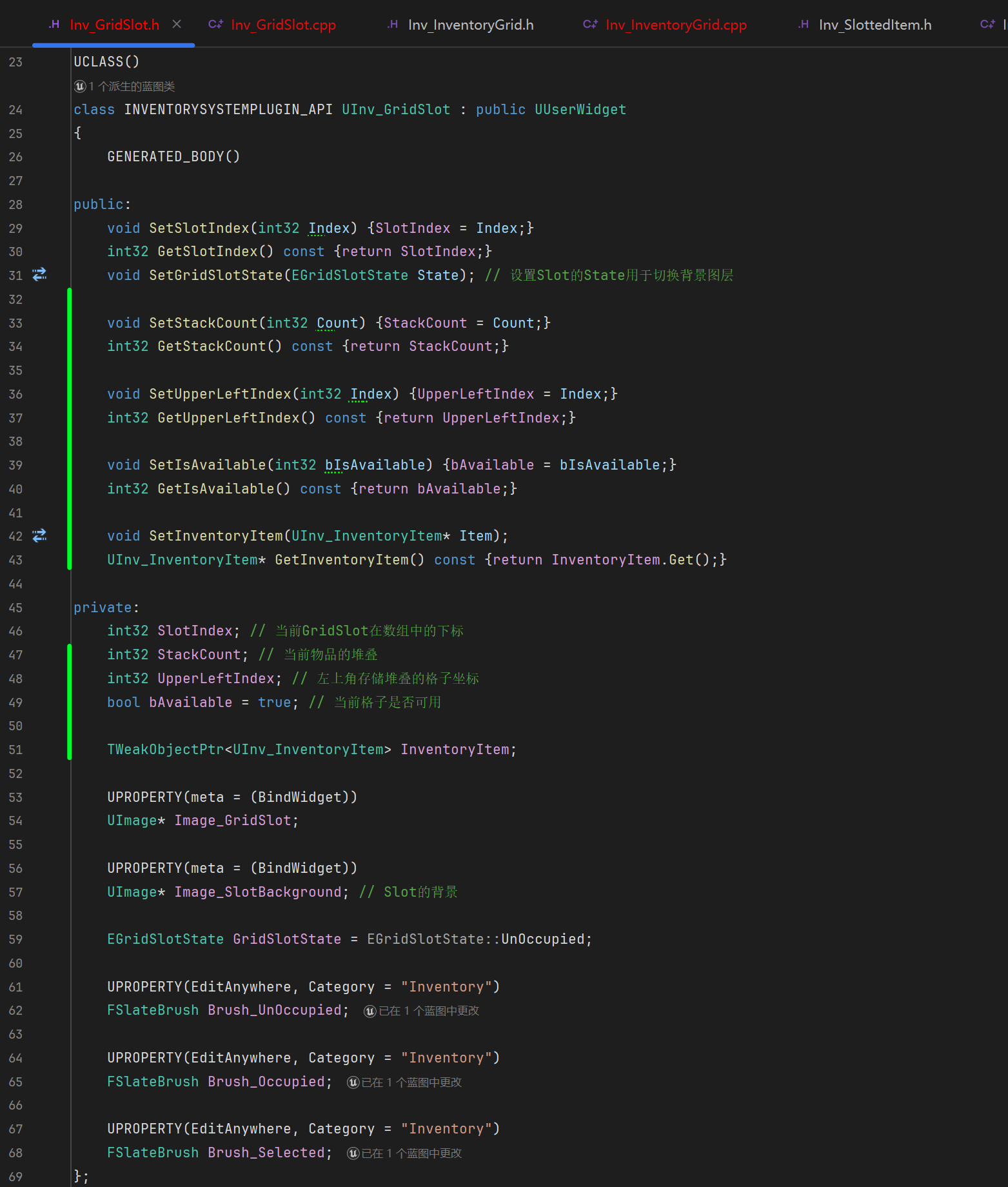This screenshot has width=1008, height=1187.
Task: Click the SetGridSlotState function name
Action: [x=216, y=275]
